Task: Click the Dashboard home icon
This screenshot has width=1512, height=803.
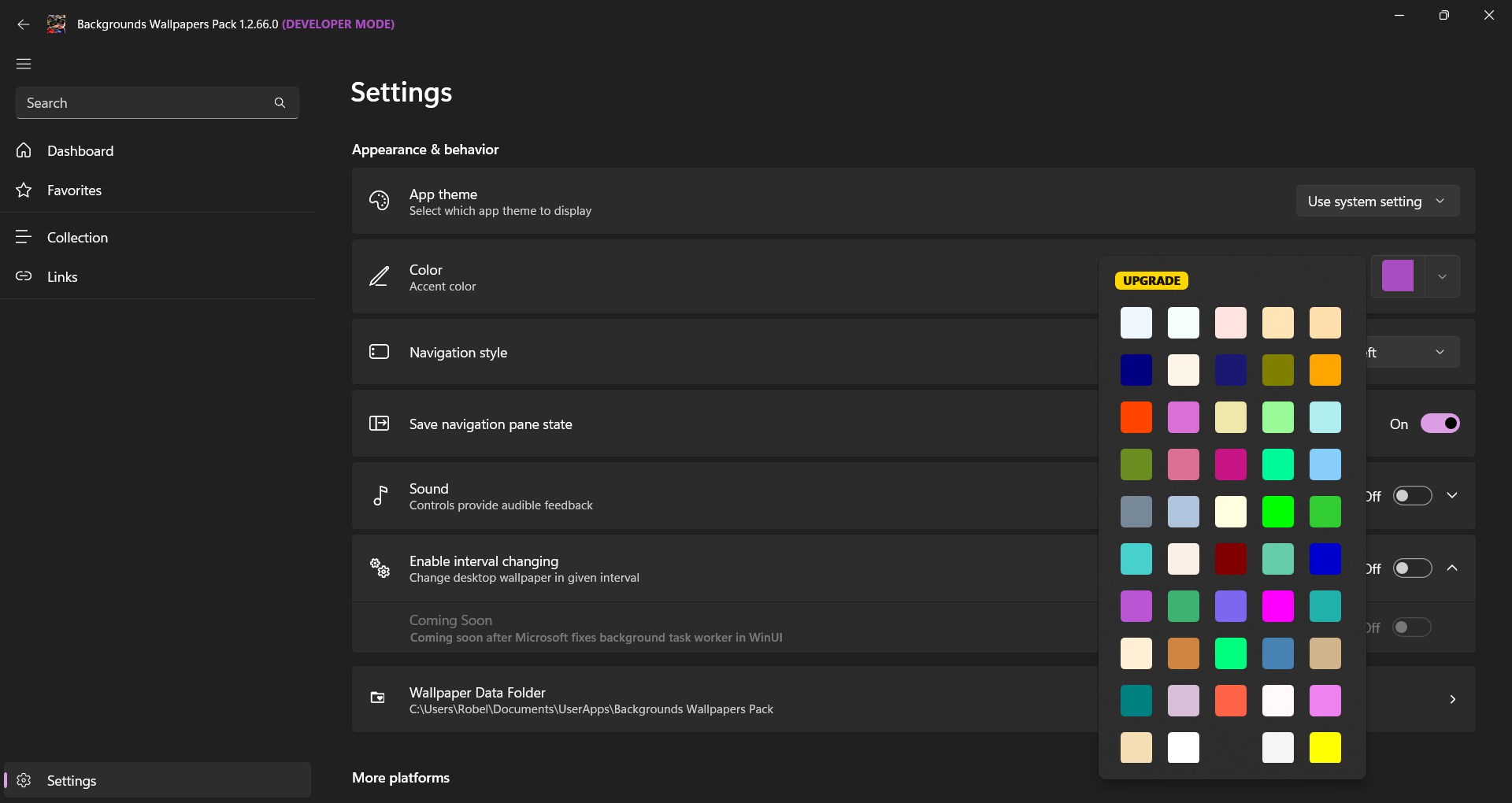Action: pos(24,150)
